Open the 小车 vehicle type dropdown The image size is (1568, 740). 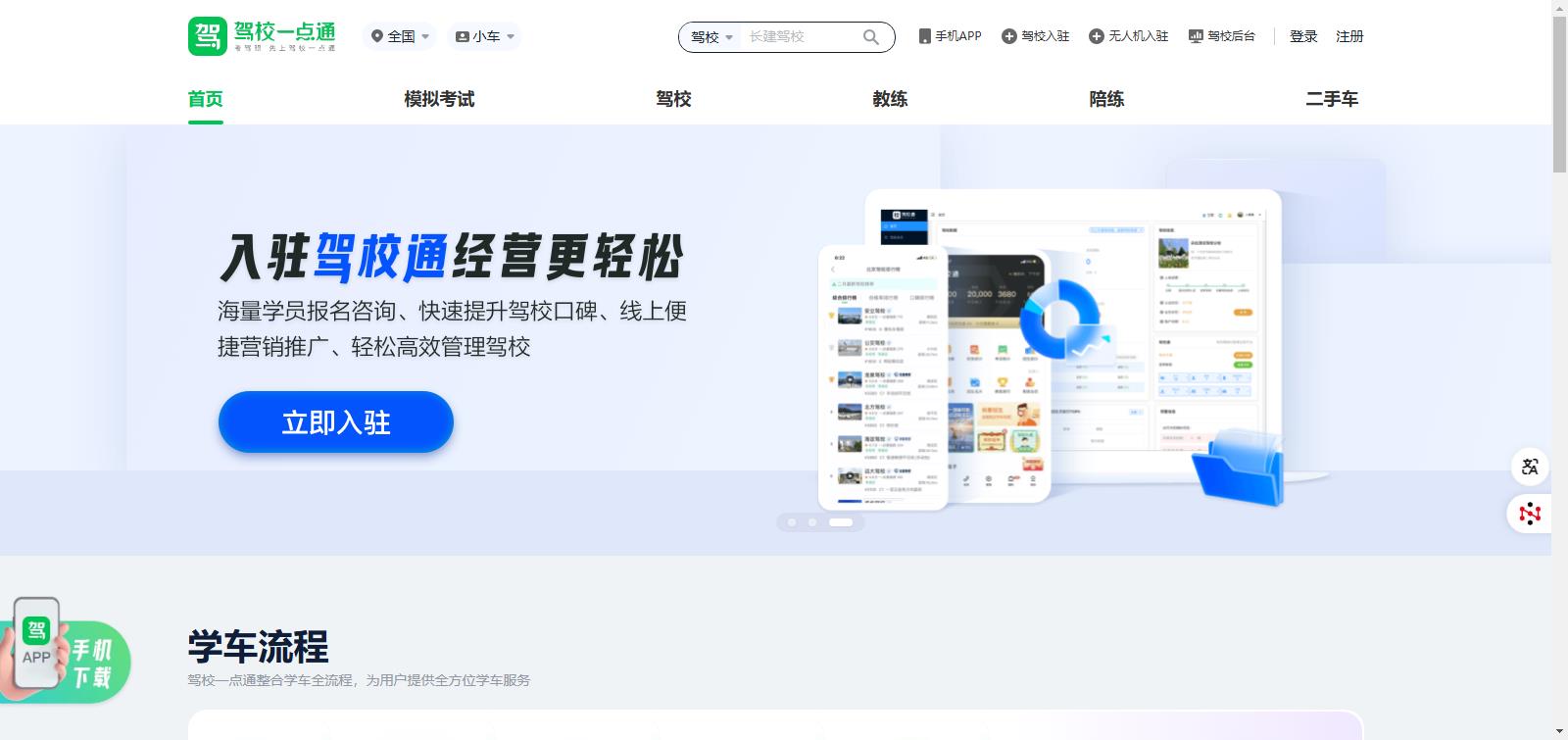pos(485,36)
